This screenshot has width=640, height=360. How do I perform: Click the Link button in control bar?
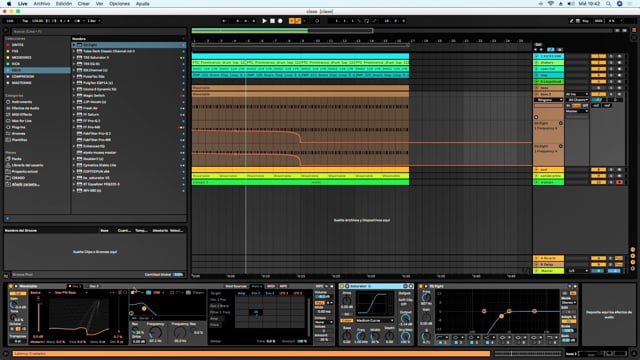[10, 21]
